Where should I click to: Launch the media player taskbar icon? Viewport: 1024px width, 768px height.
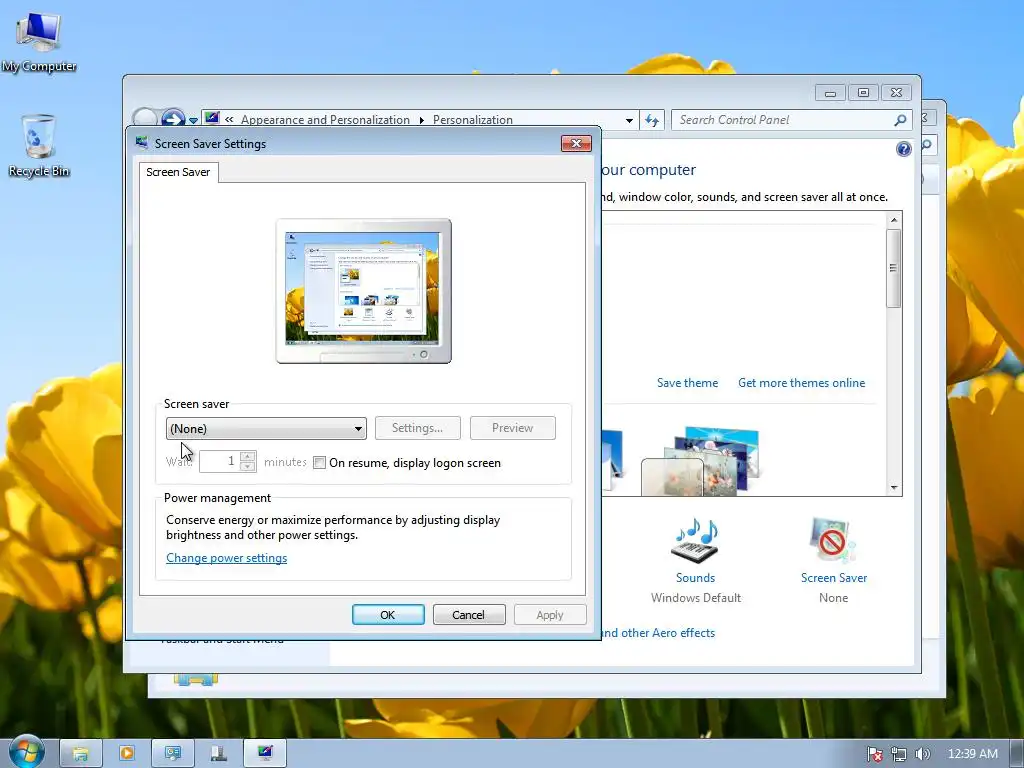pyautogui.click(x=127, y=754)
